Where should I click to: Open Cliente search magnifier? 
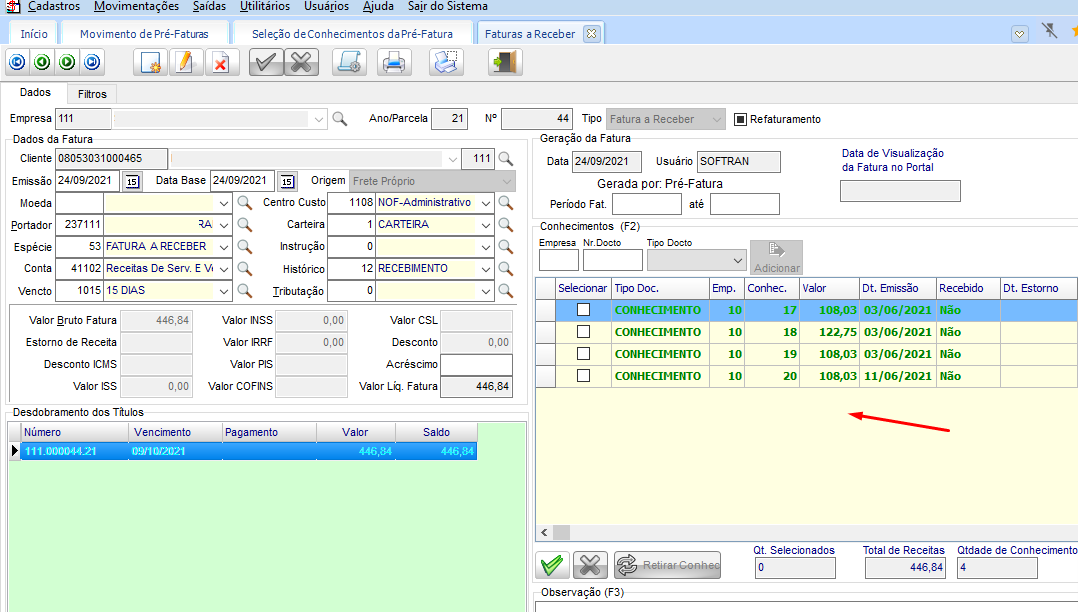point(506,158)
